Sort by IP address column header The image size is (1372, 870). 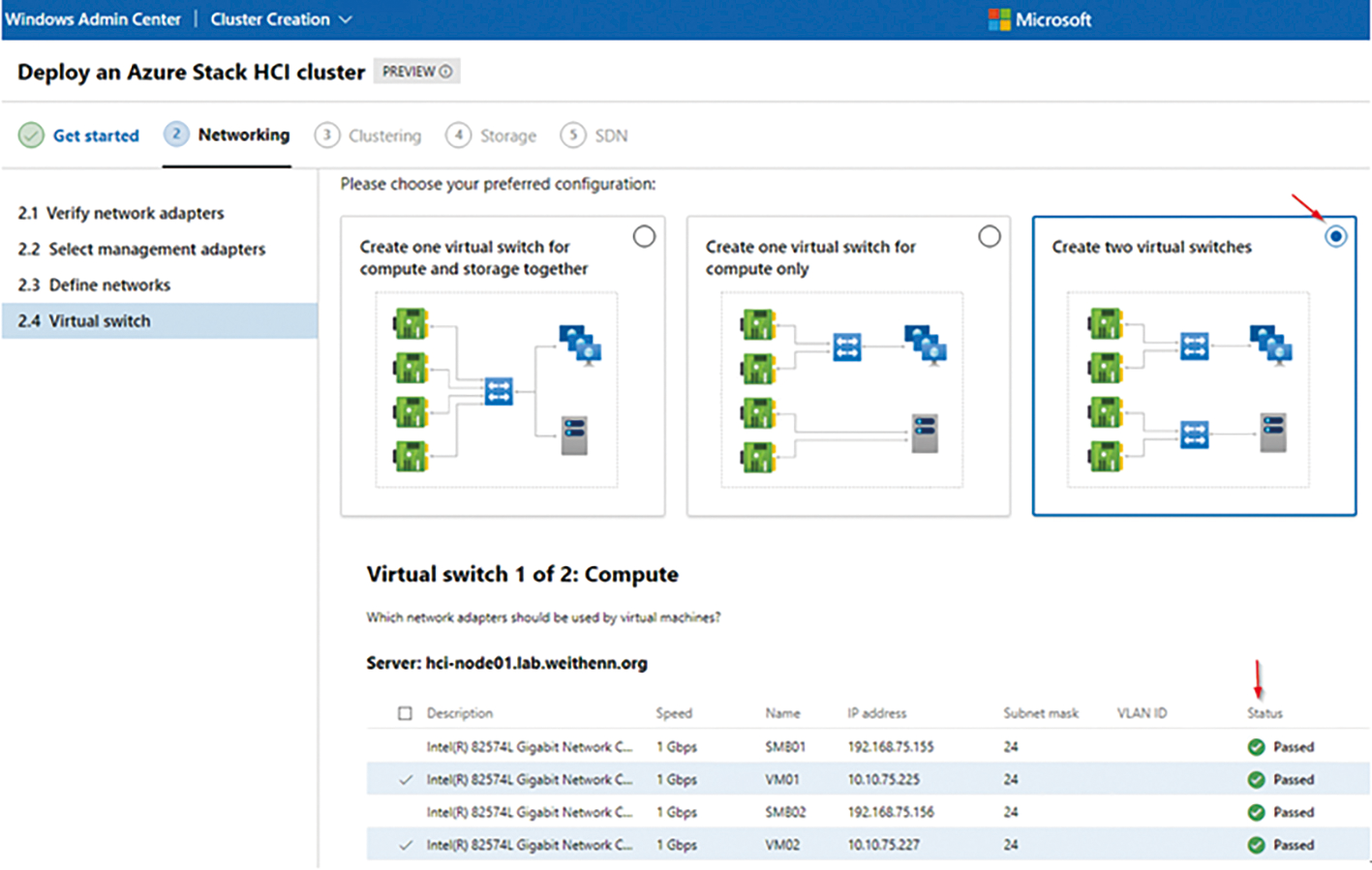click(x=877, y=713)
